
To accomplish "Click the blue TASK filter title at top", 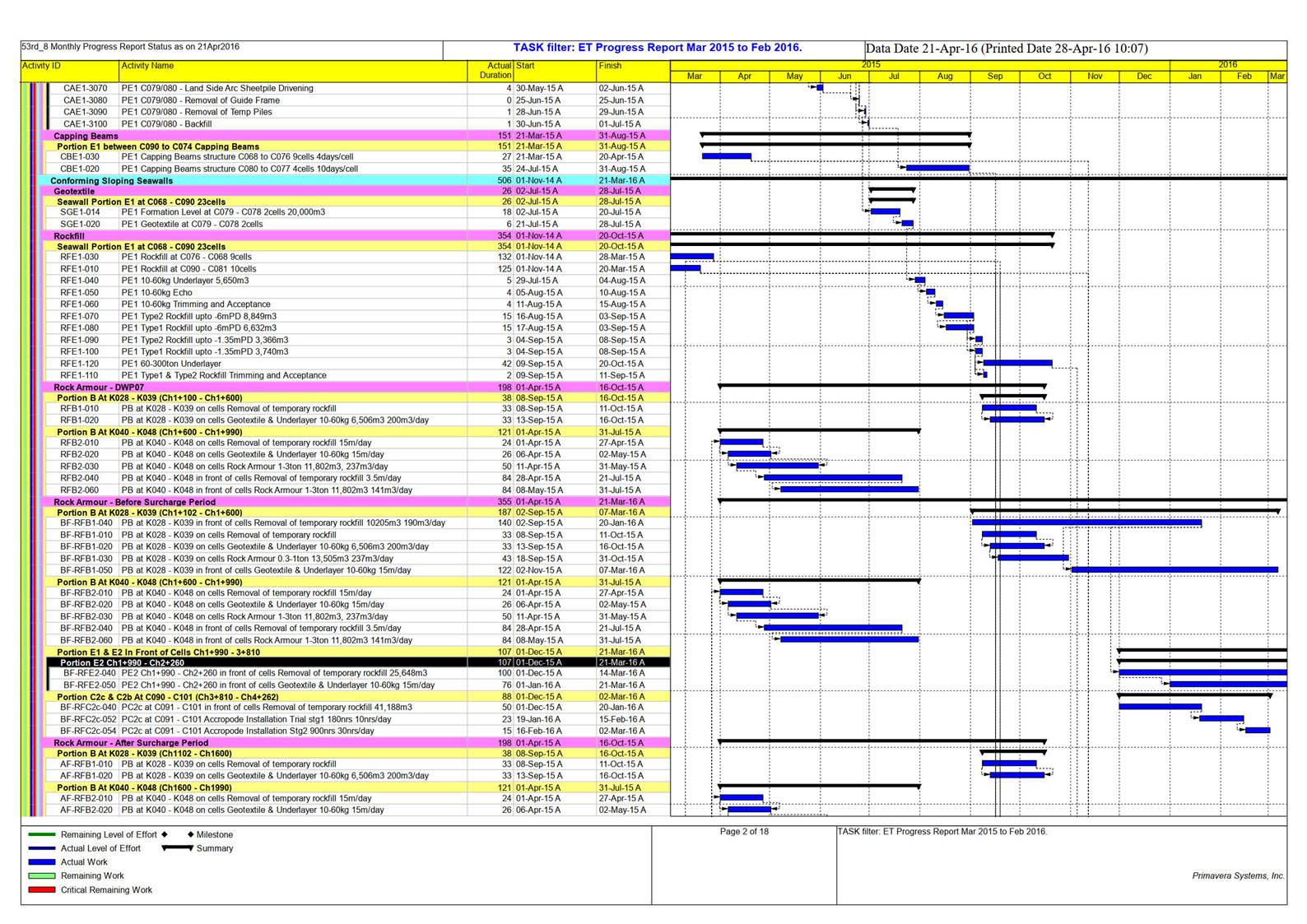I will coord(657,48).
